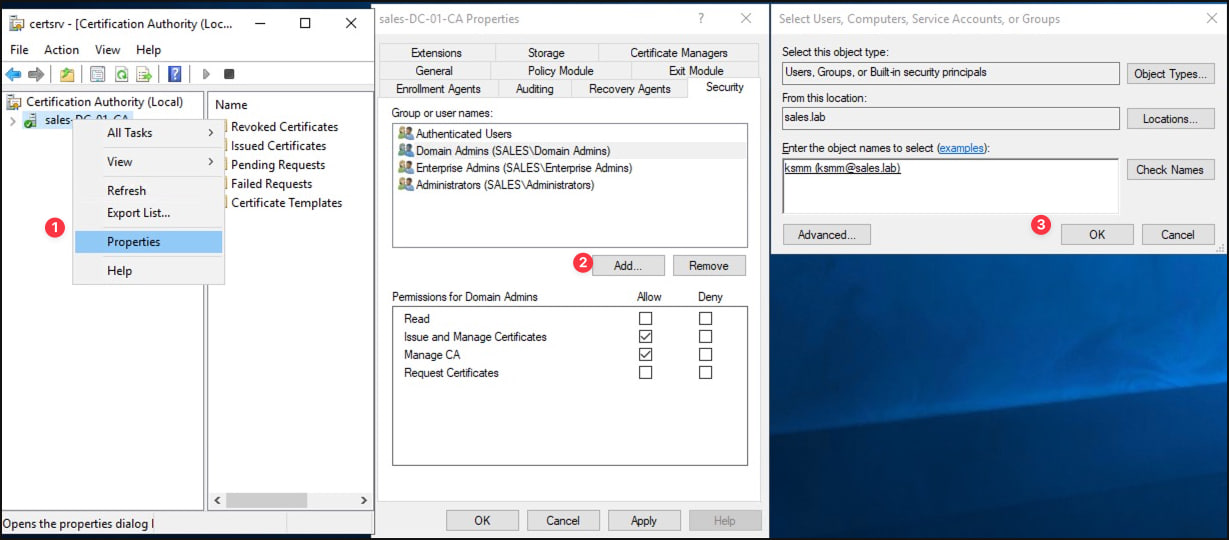This screenshot has width=1229, height=540.
Task: Click the Start Service play icon
Action: pos(206,74)
